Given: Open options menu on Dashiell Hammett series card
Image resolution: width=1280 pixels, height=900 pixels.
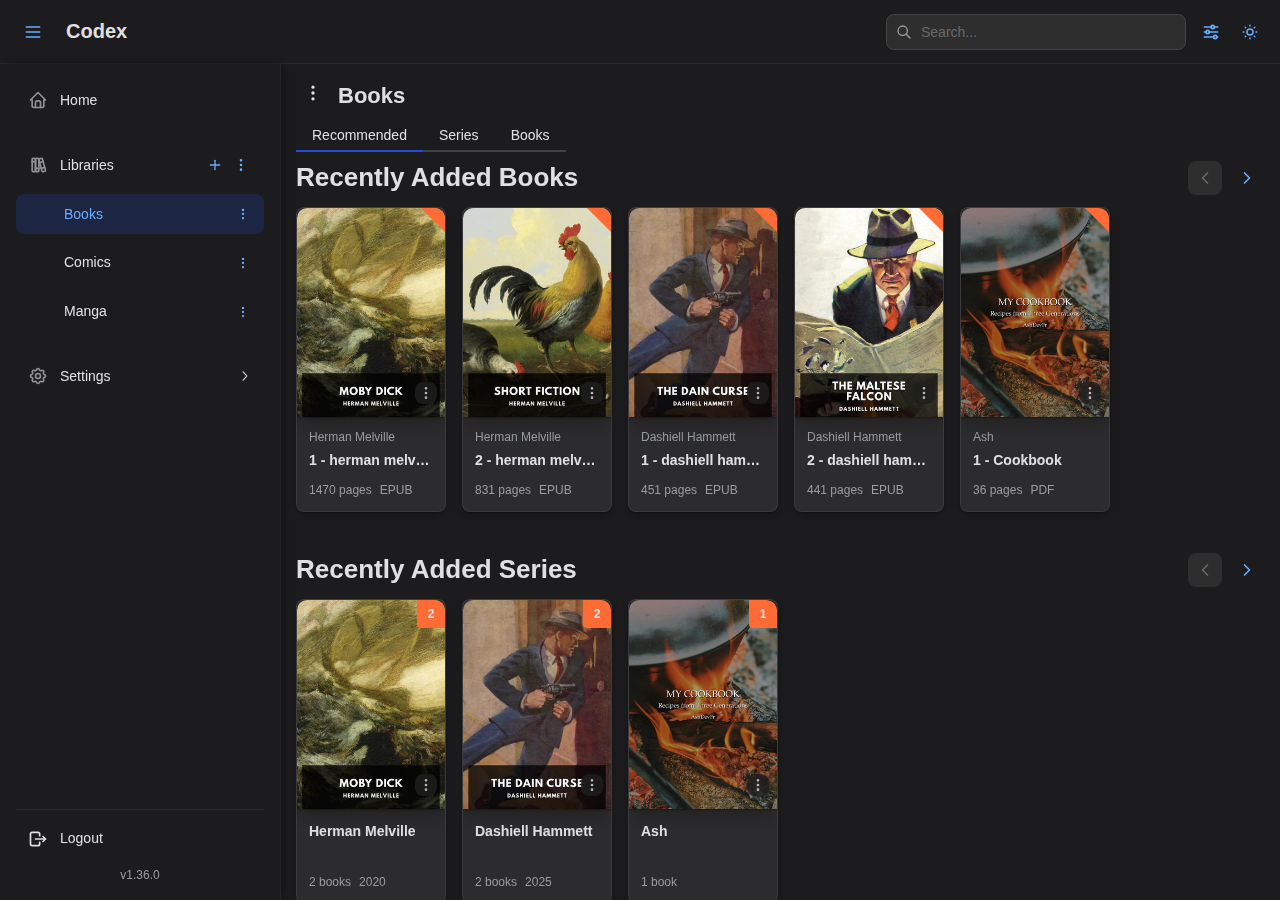Looking at the screenshot, I should pyautogui.click(x=592, y=785).
